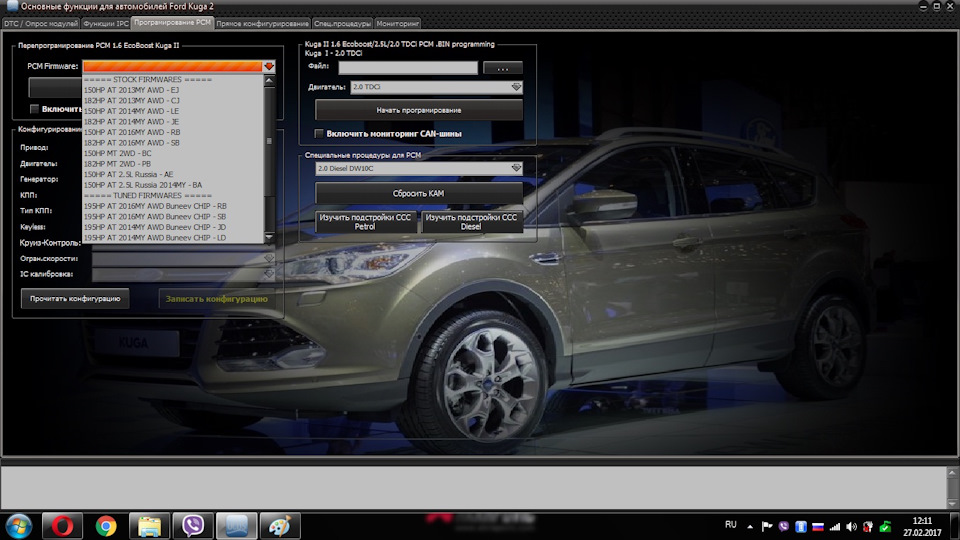Switch to Функции IPC tab
960x540 pixels.
click(106, 23)
